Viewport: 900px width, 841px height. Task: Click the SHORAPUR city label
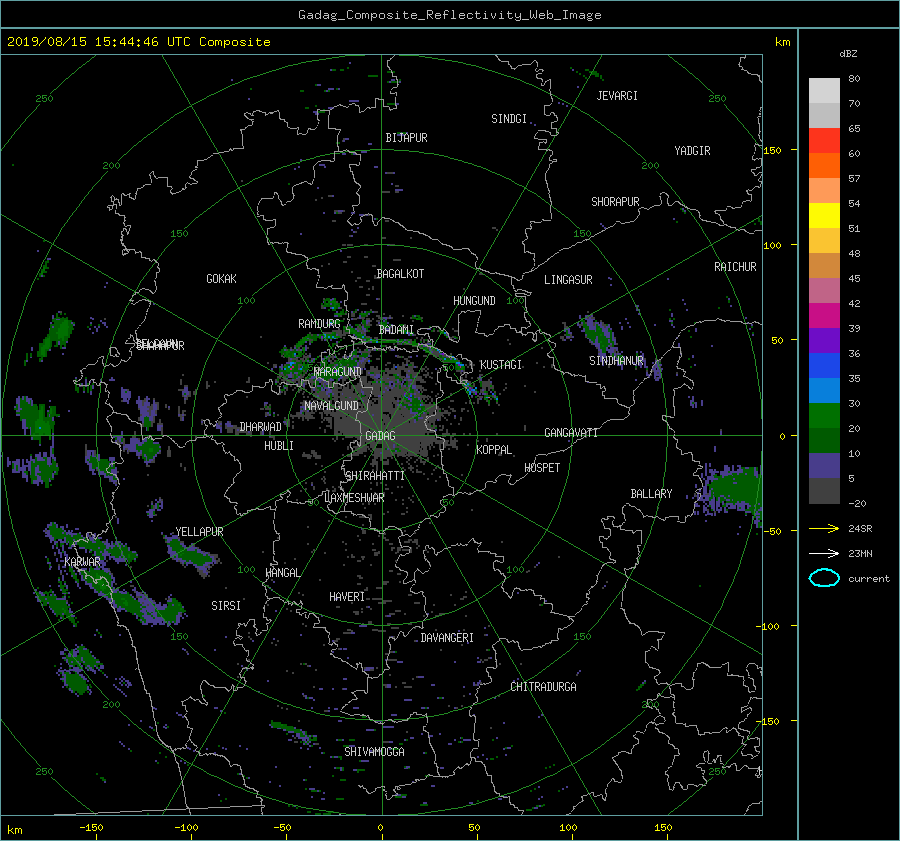point(615,201)
